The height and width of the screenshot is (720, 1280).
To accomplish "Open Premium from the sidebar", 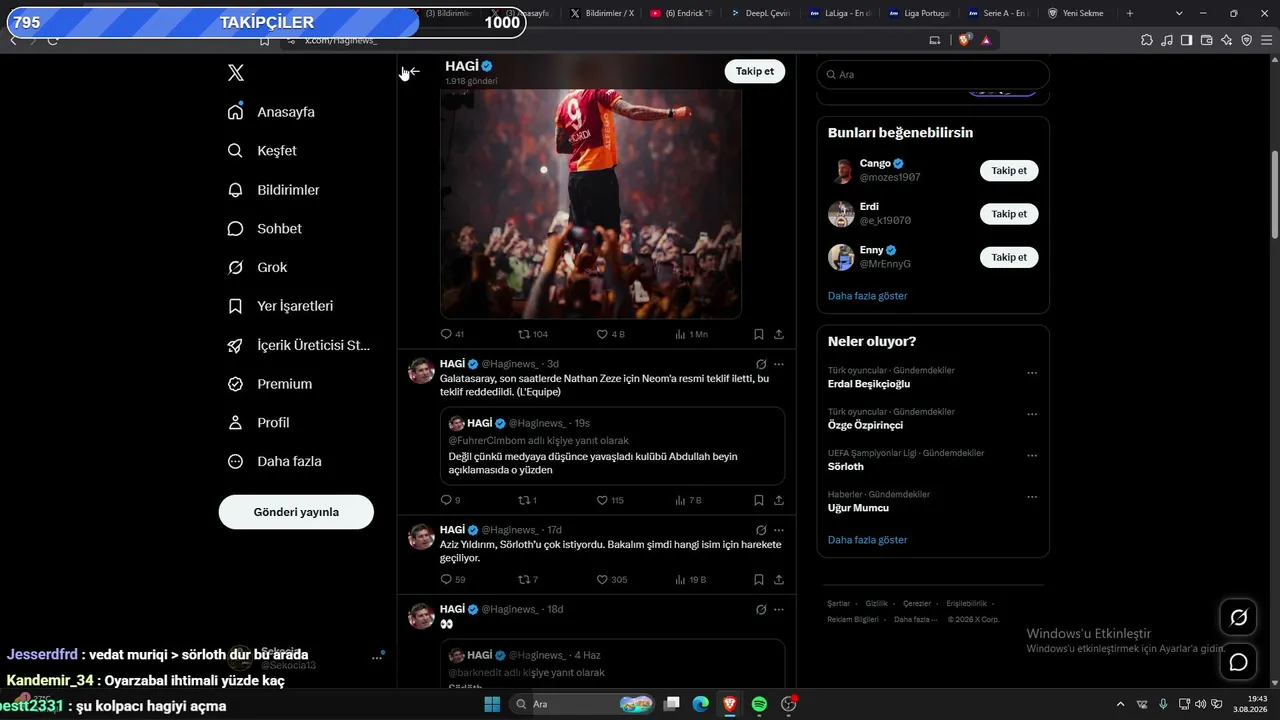I will 270,384.
